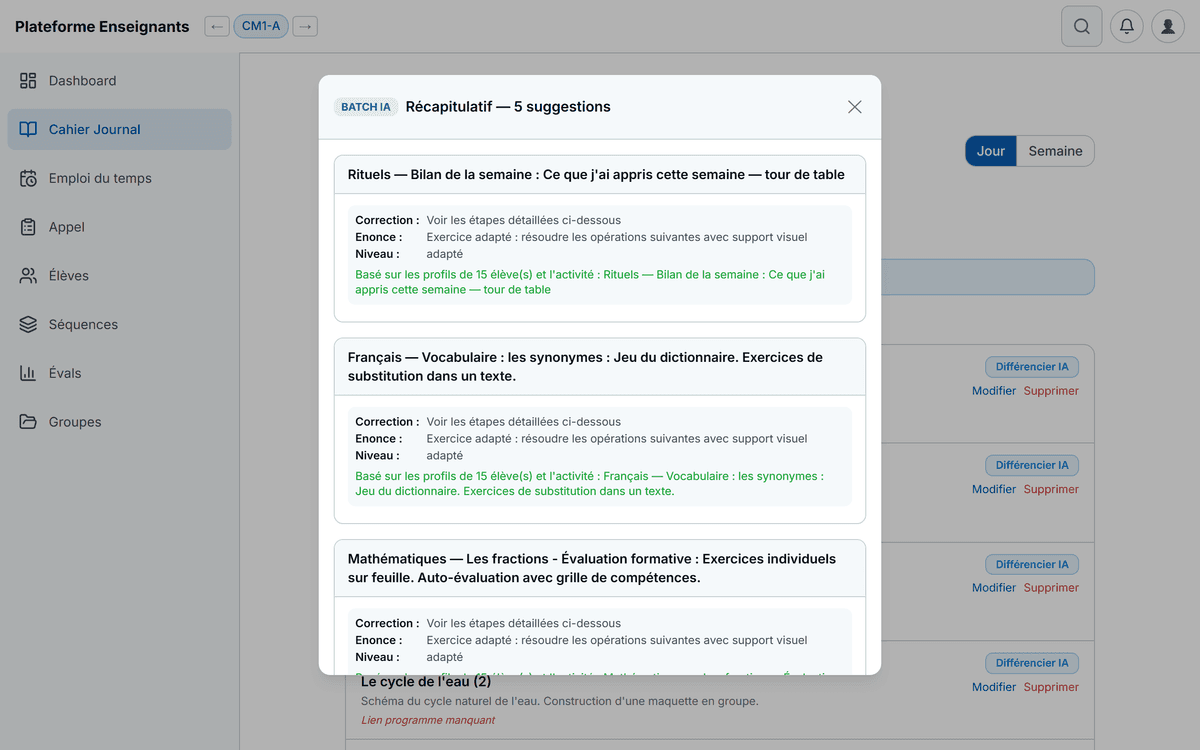This screenshot has height=750, width=1200.
Task: Select the CM1-A class chip
Action: 261,27
